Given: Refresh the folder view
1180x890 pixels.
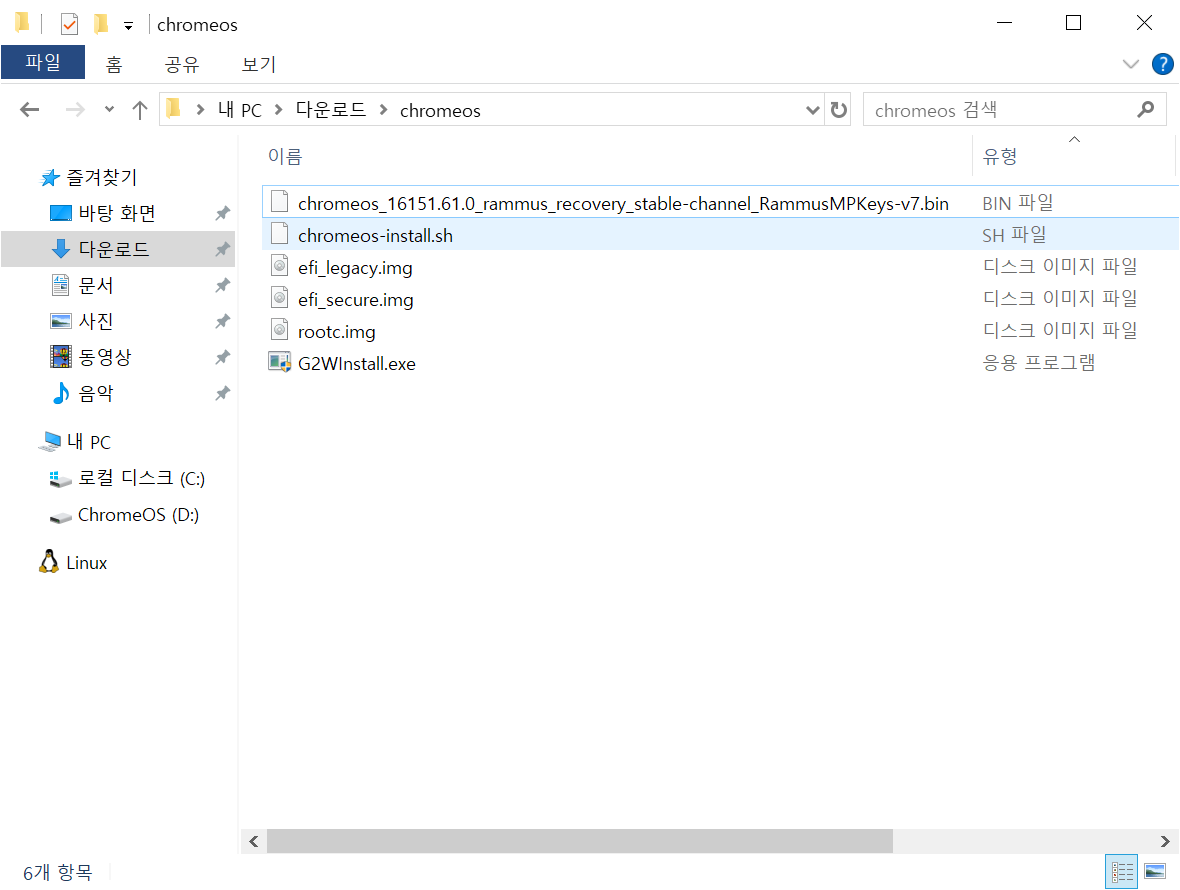Looking at the screenshot, I should pyautogui.click(x=838, y=110).
